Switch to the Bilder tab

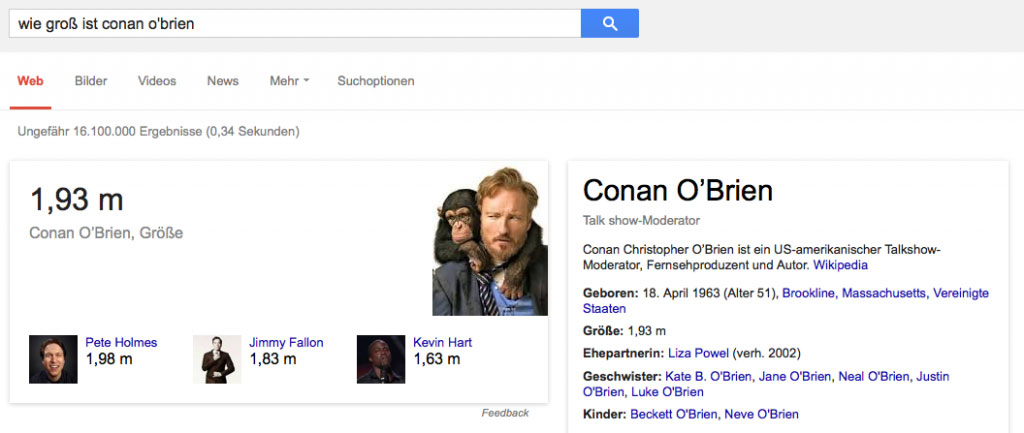[91, 81]
